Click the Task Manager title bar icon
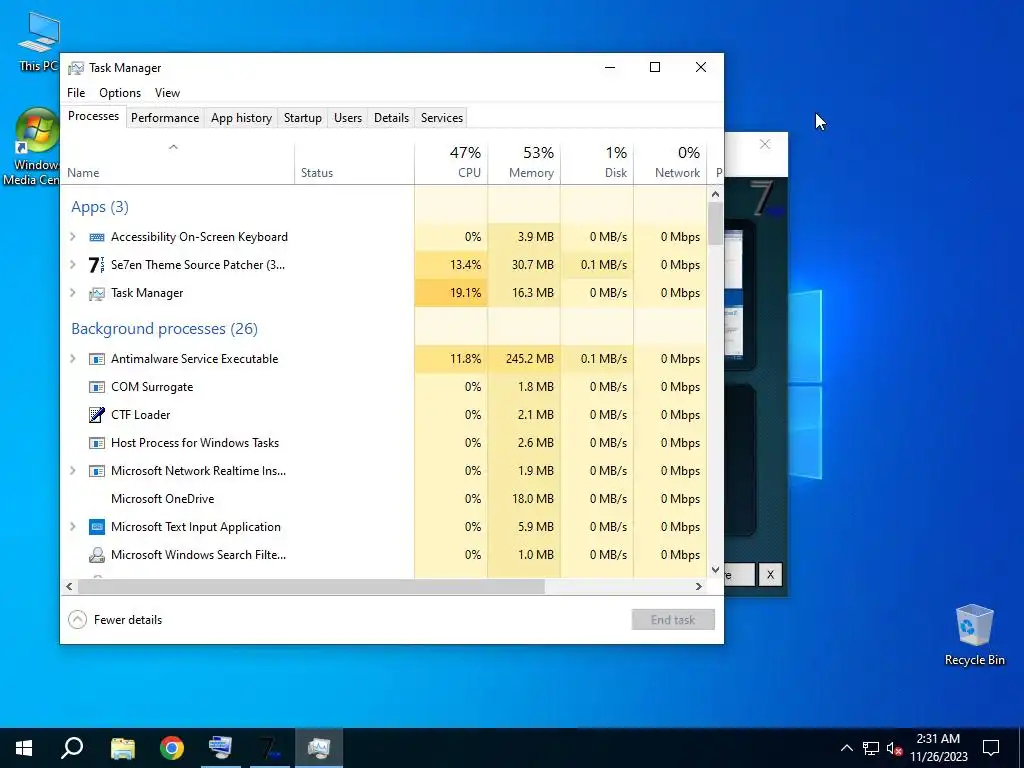Image resolution: width=1024 pixels, height=768 pixels. 76,68
